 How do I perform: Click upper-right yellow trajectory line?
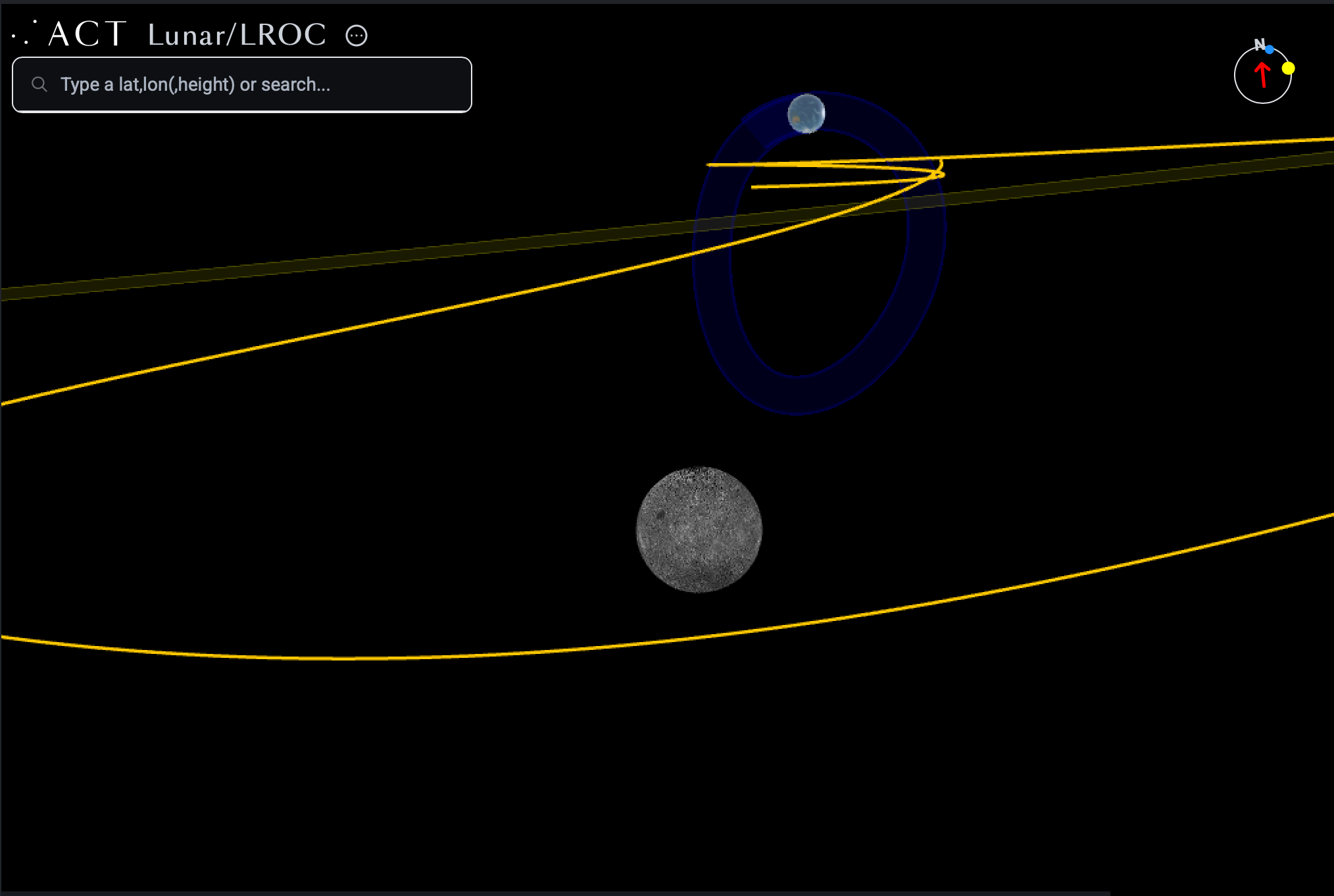pos(1184,146)
